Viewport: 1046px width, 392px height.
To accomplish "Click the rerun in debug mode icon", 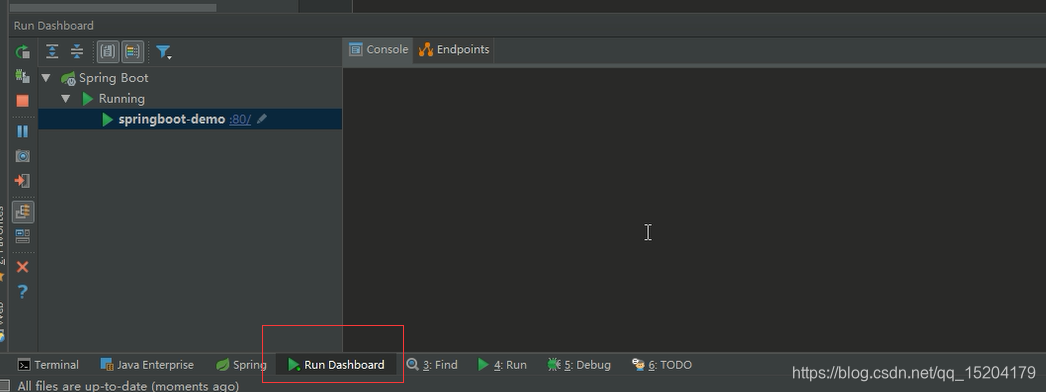I will pyautogui.click(x=23, y=76).
